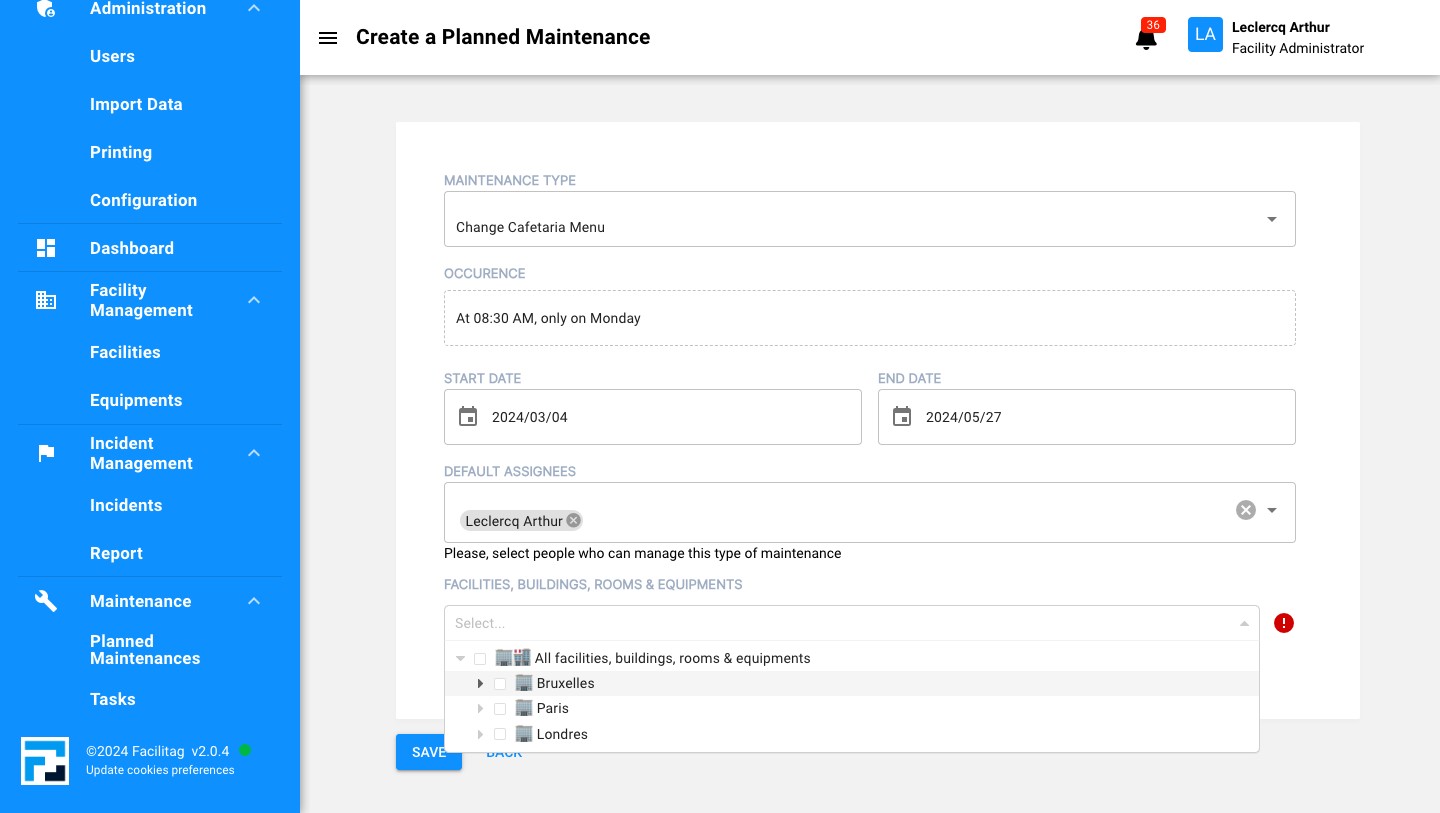Check the Bruxelles facility checkbox
The image size is (1440, 813).
pyautogui.click(x=500, y=684)
